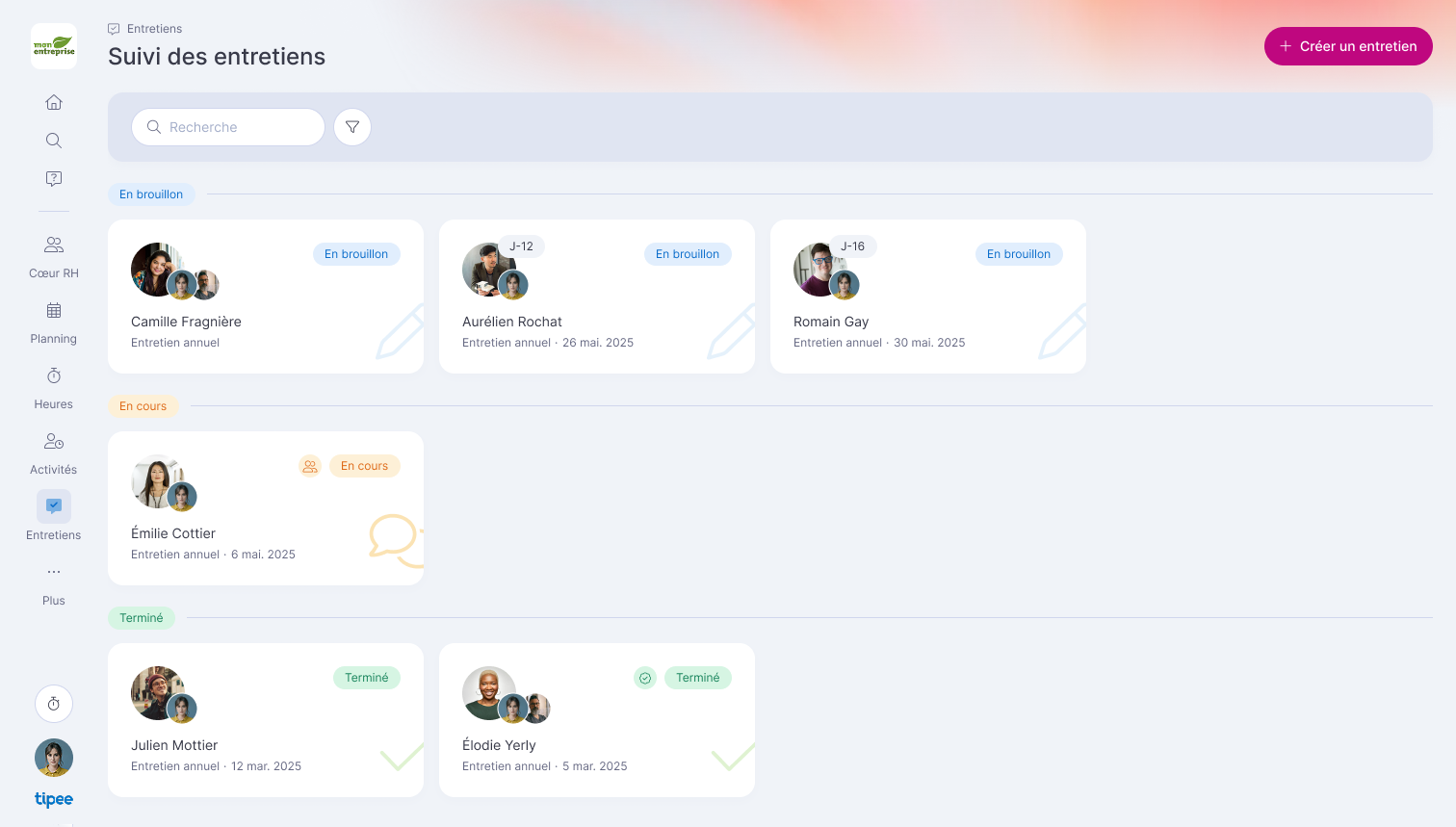This screenshot has height=827, width=1456.
Task: Click the green check icon on Élodie Yerly card
Action: [645, 678]
